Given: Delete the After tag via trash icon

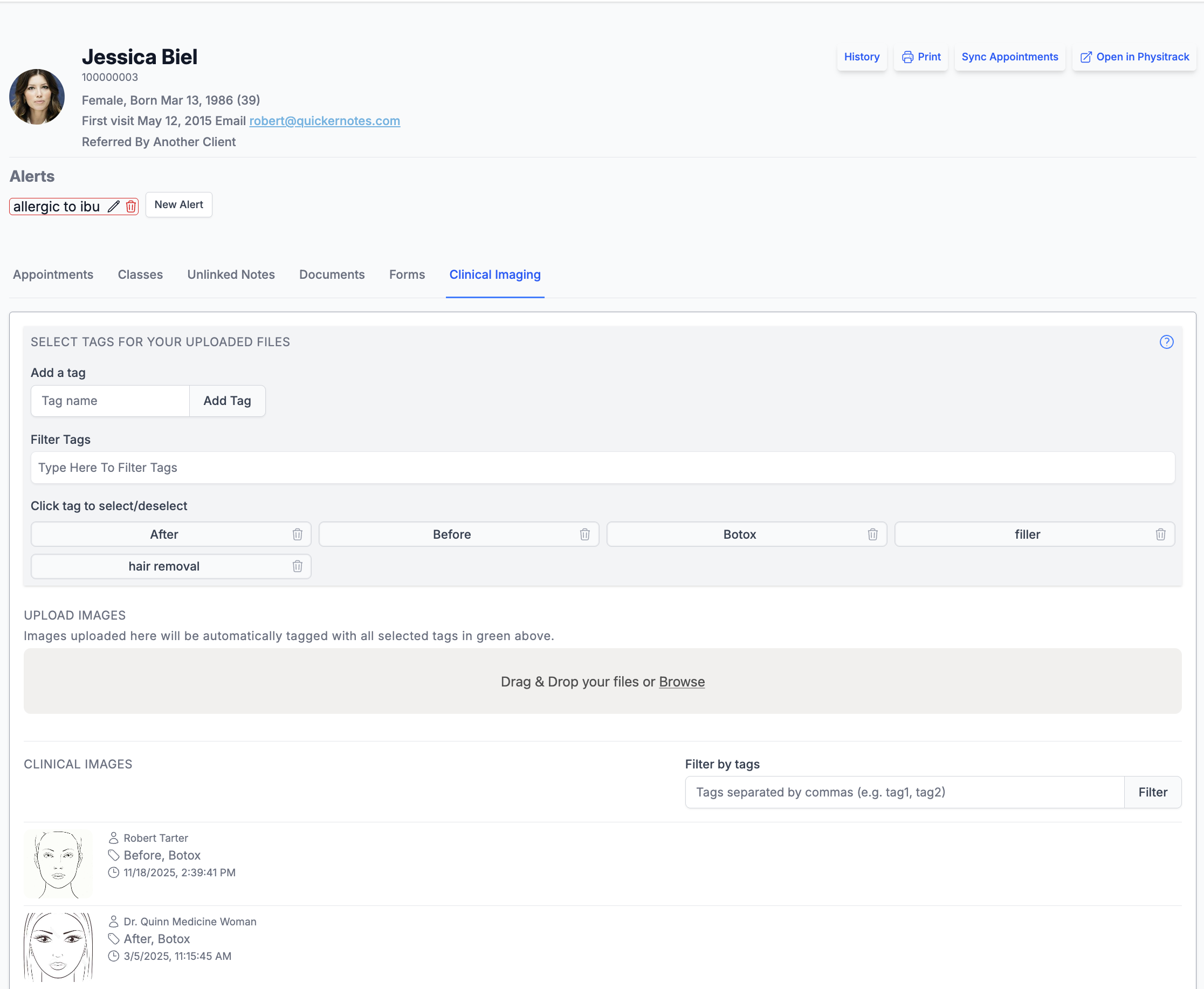Looking at the screenshot, I should click(x=297, y=534).
